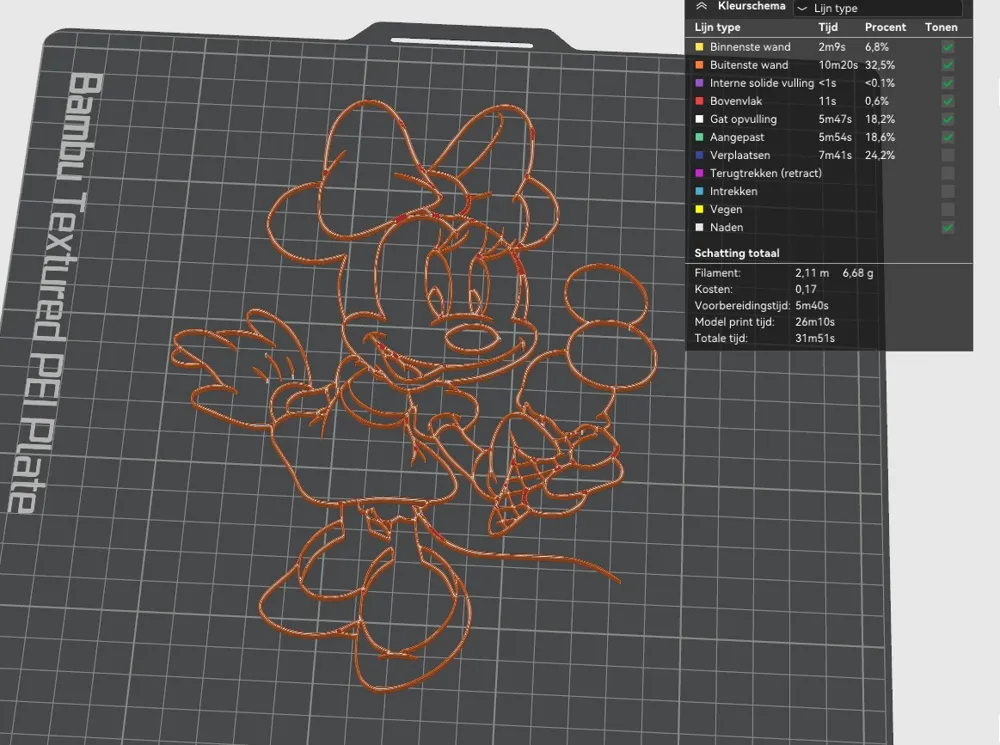Image resolution: width=1000 pixels, height=745 pixels.
Task: Click the Procent column header
Action: point(885,28)
